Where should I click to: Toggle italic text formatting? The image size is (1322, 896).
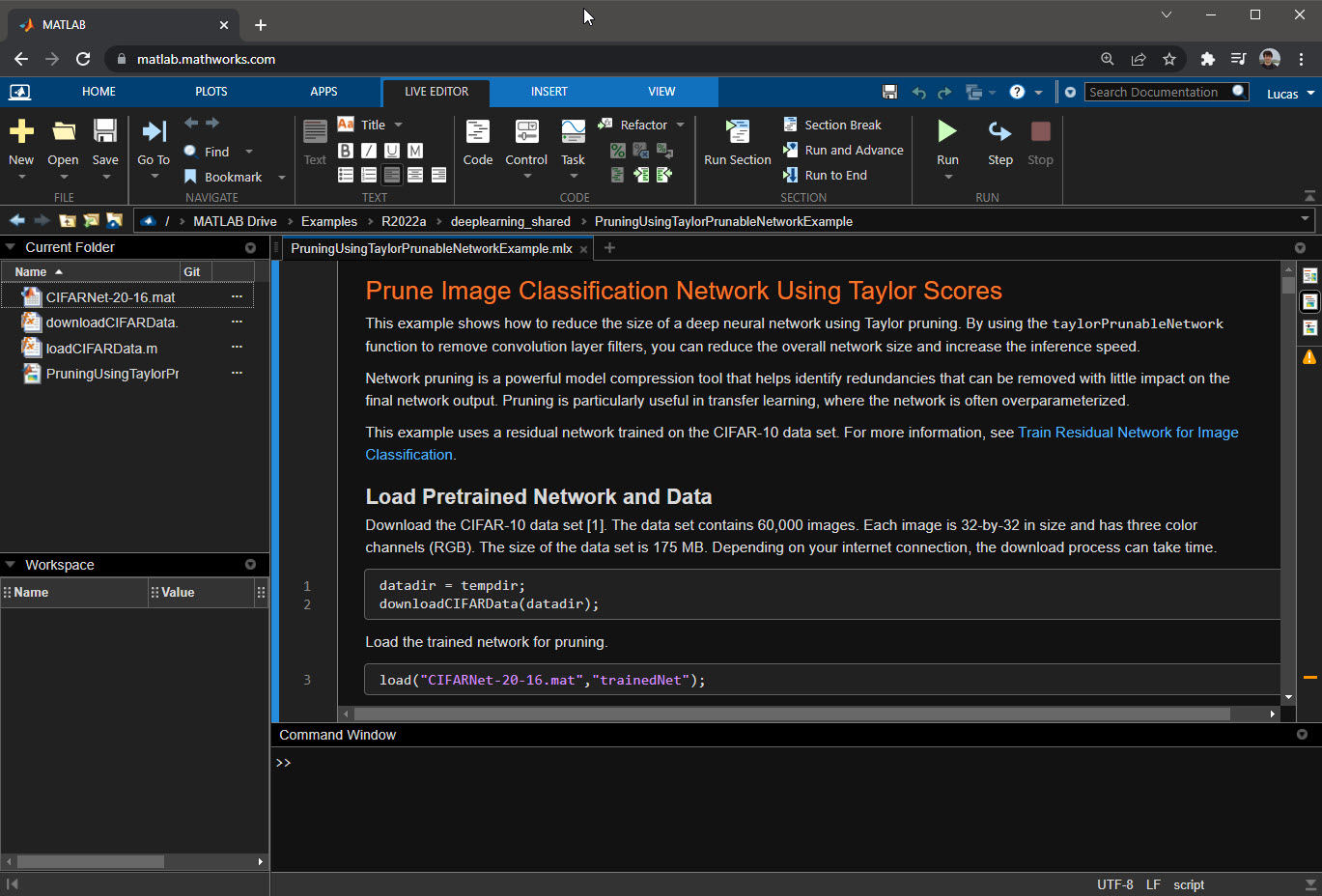369,151
